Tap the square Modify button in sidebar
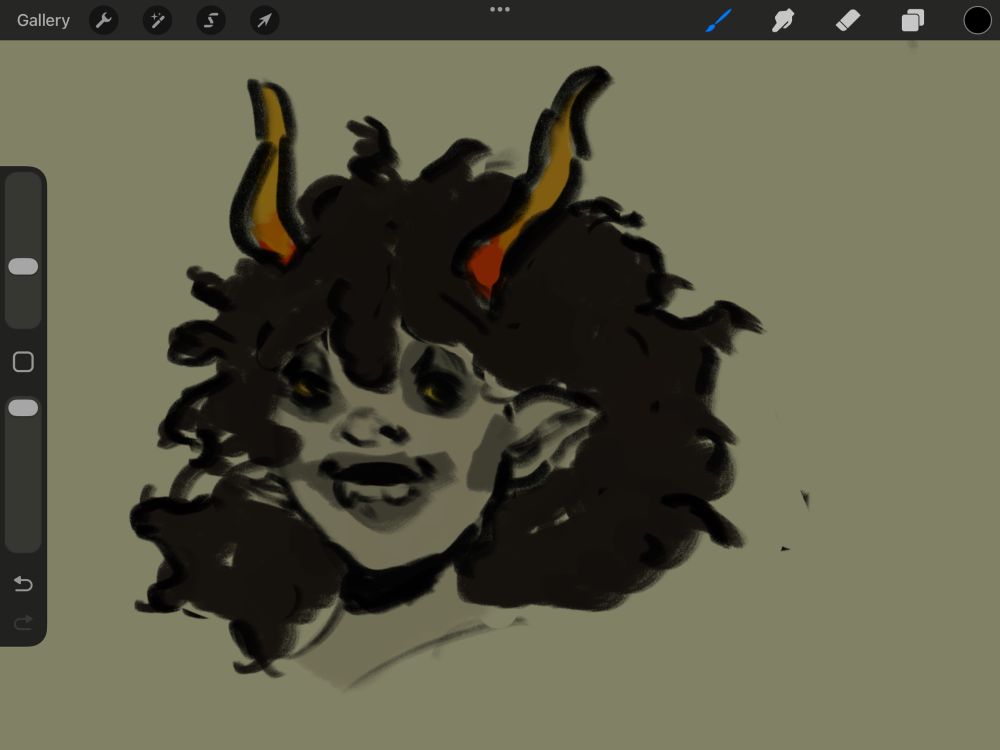1000x750 pixels. tap(23, 362)
